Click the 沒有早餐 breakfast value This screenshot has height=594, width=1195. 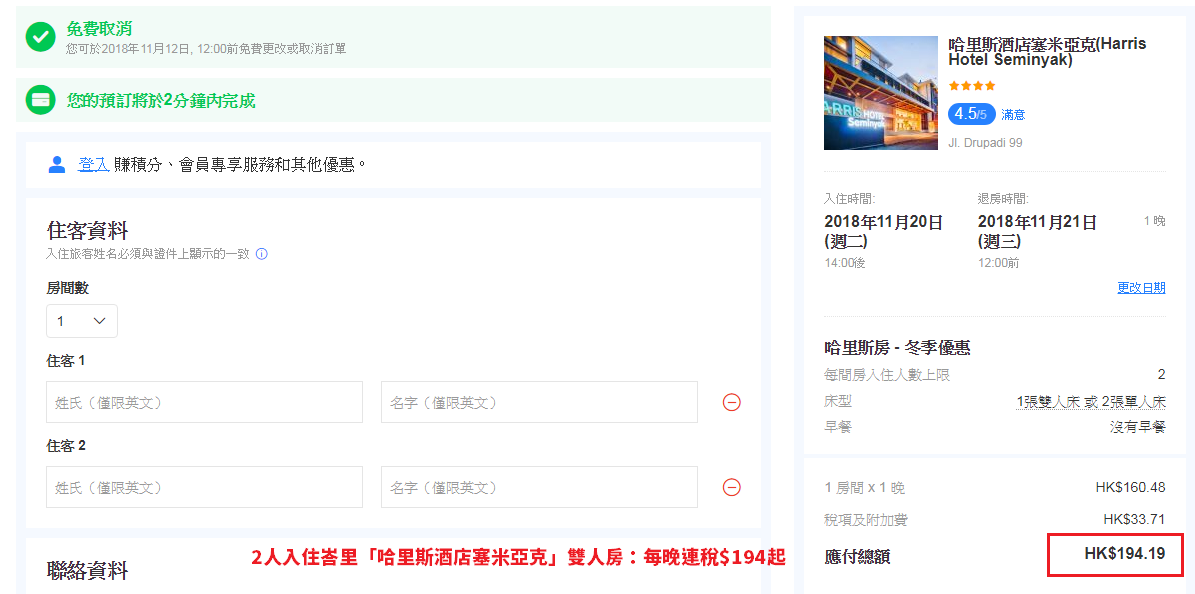1138,426
